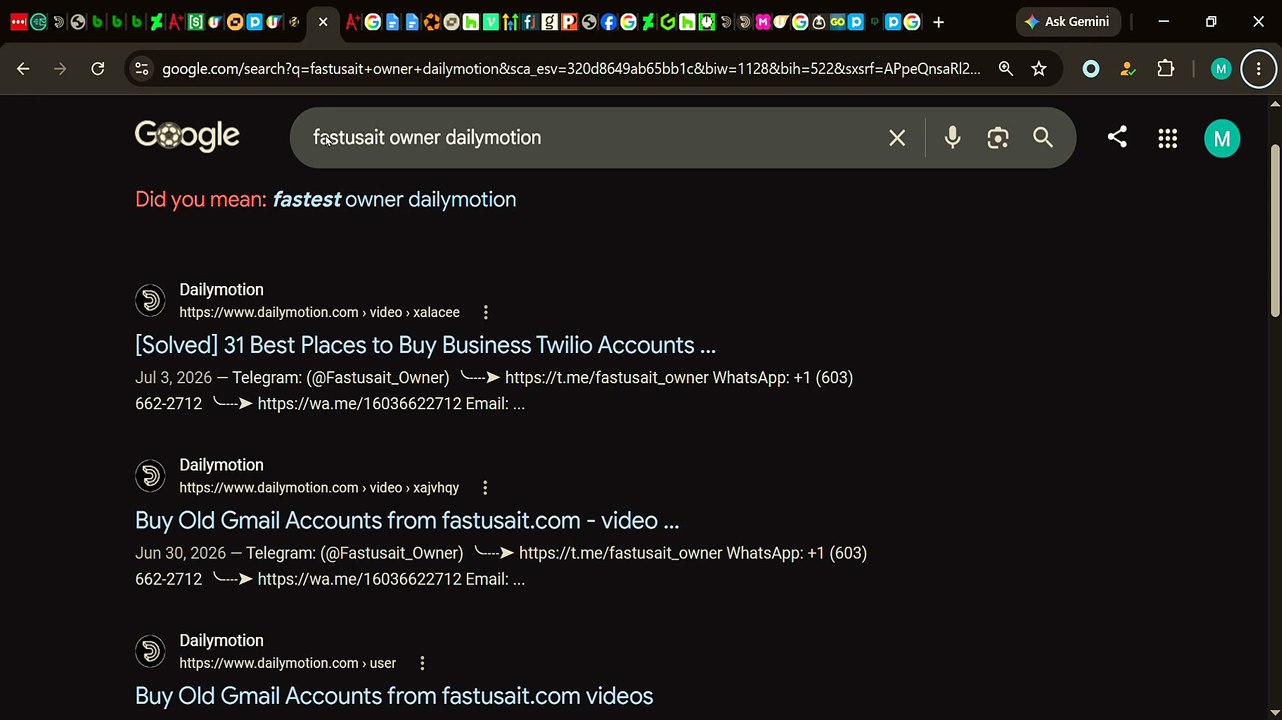Viewport: 1282px width, 720px height.
Task: Click the dailymotion.com › user URL breadcrumb
Action: point(288,663)
